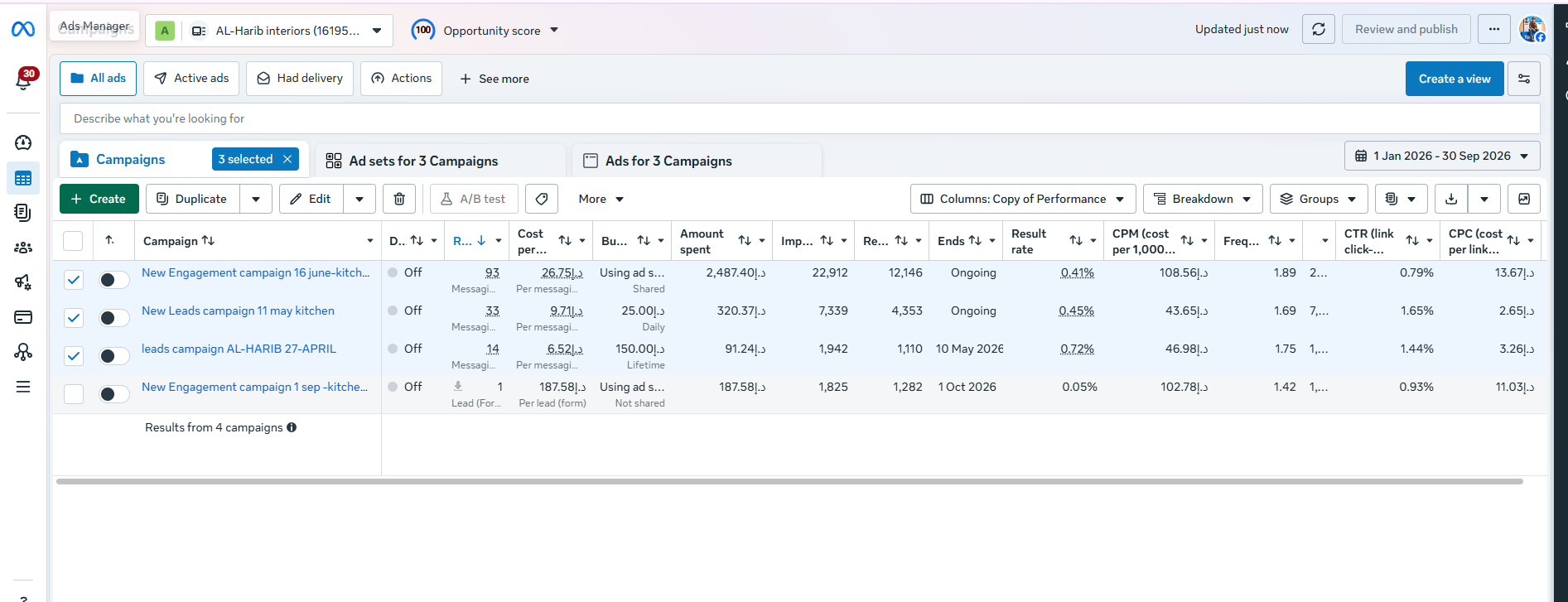Clear the 3 selected filter with X
The image size is (1568, 602).
tap(287, 159)
